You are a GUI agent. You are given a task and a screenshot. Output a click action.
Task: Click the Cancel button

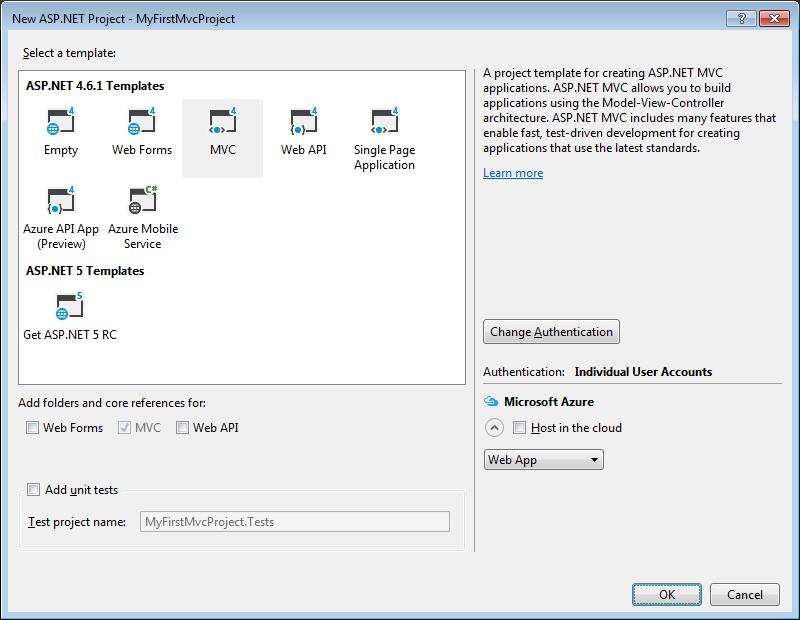click(745, 594)
